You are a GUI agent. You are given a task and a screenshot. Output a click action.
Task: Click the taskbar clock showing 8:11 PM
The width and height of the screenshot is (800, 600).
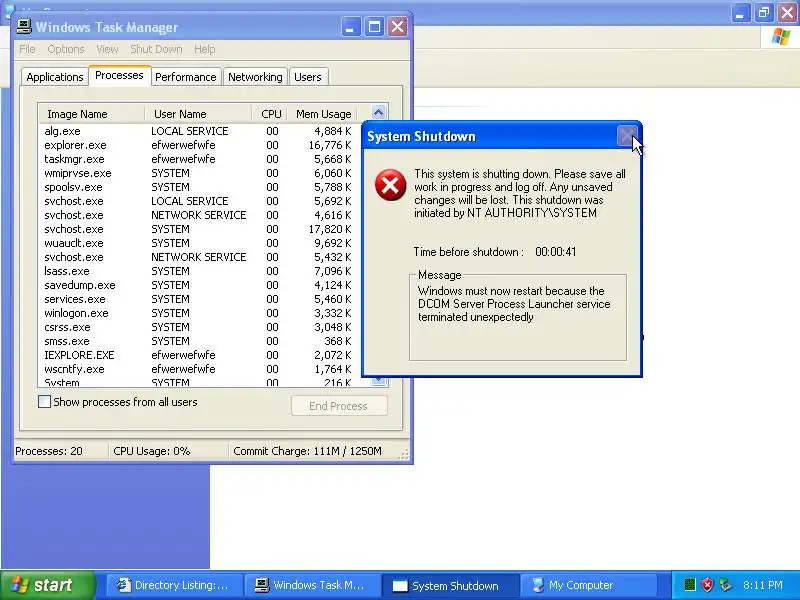[763, 585]
